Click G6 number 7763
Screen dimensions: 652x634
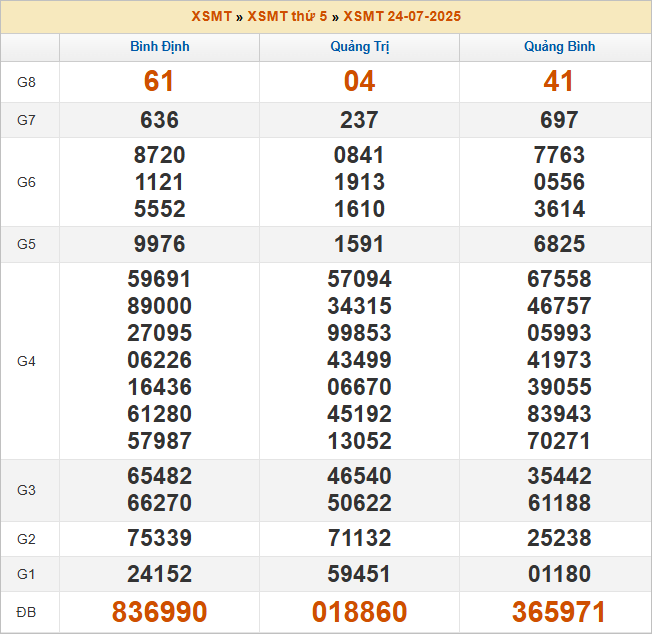[x=559, y=155]
